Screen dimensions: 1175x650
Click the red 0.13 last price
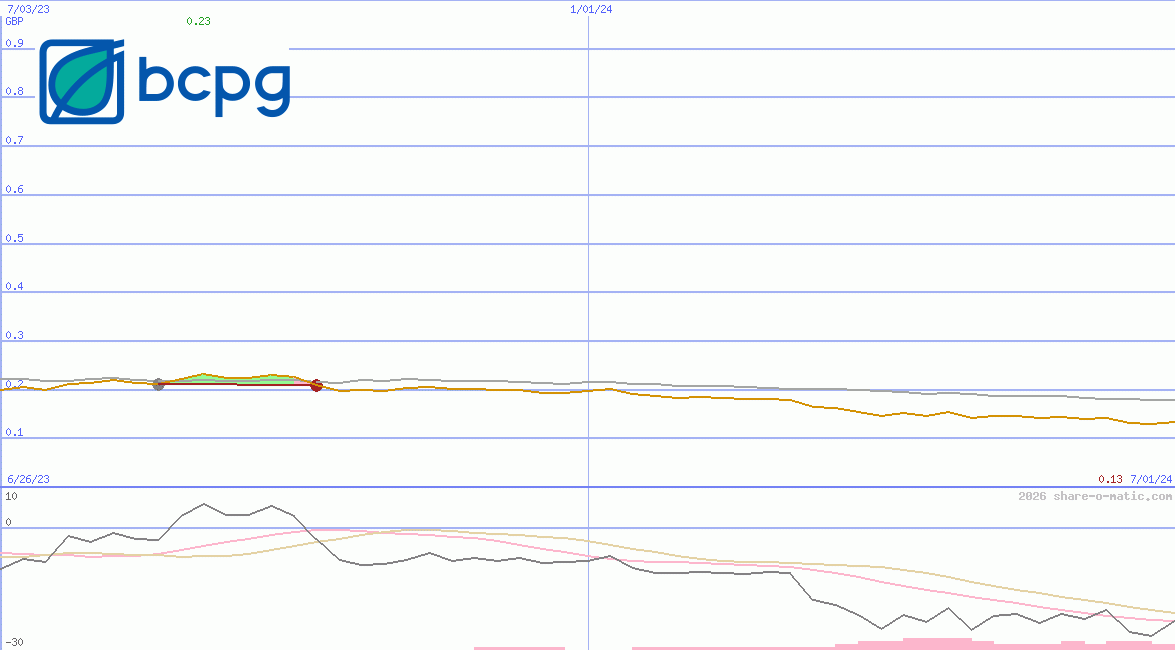[x=1111, y=479]
